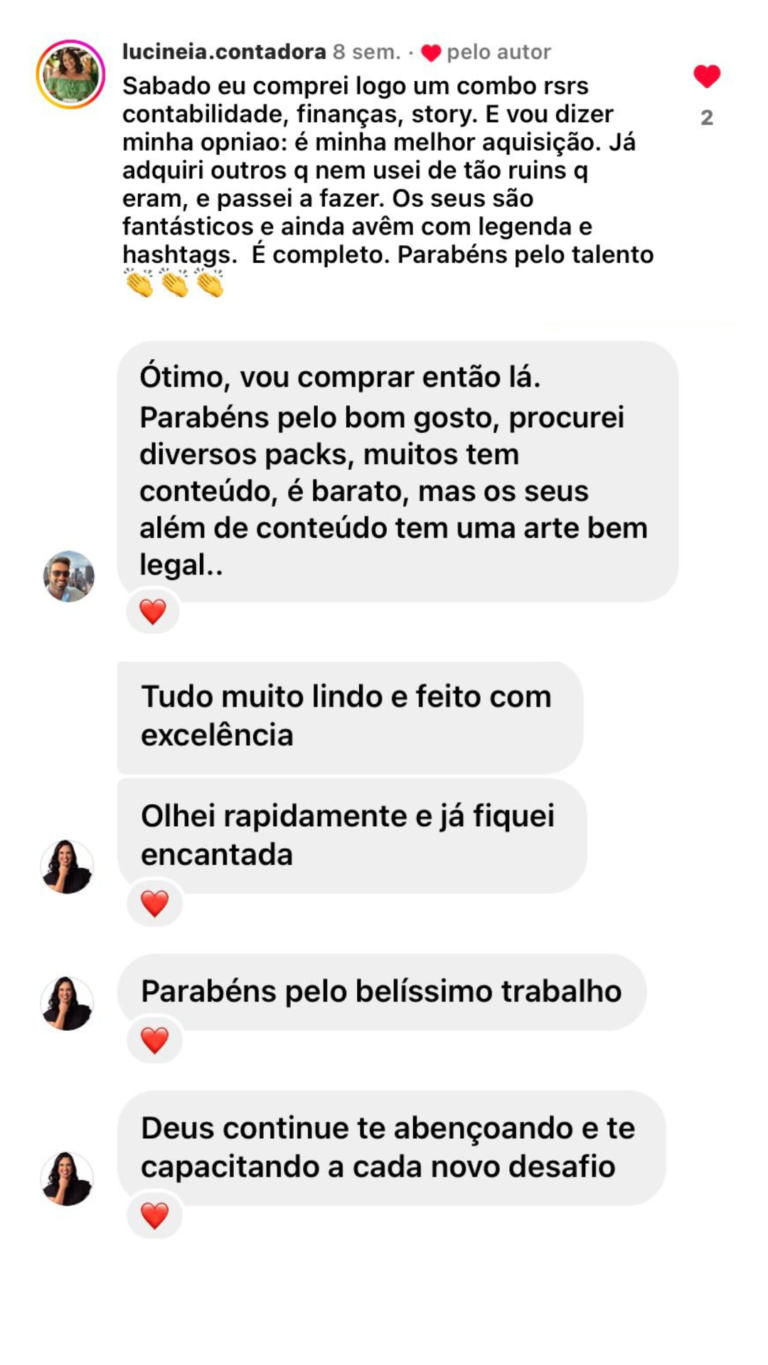Tap the heart reaction under the 'Ótimo, vou comprar' message
The image size is (768, 1365).
(153, 611)
